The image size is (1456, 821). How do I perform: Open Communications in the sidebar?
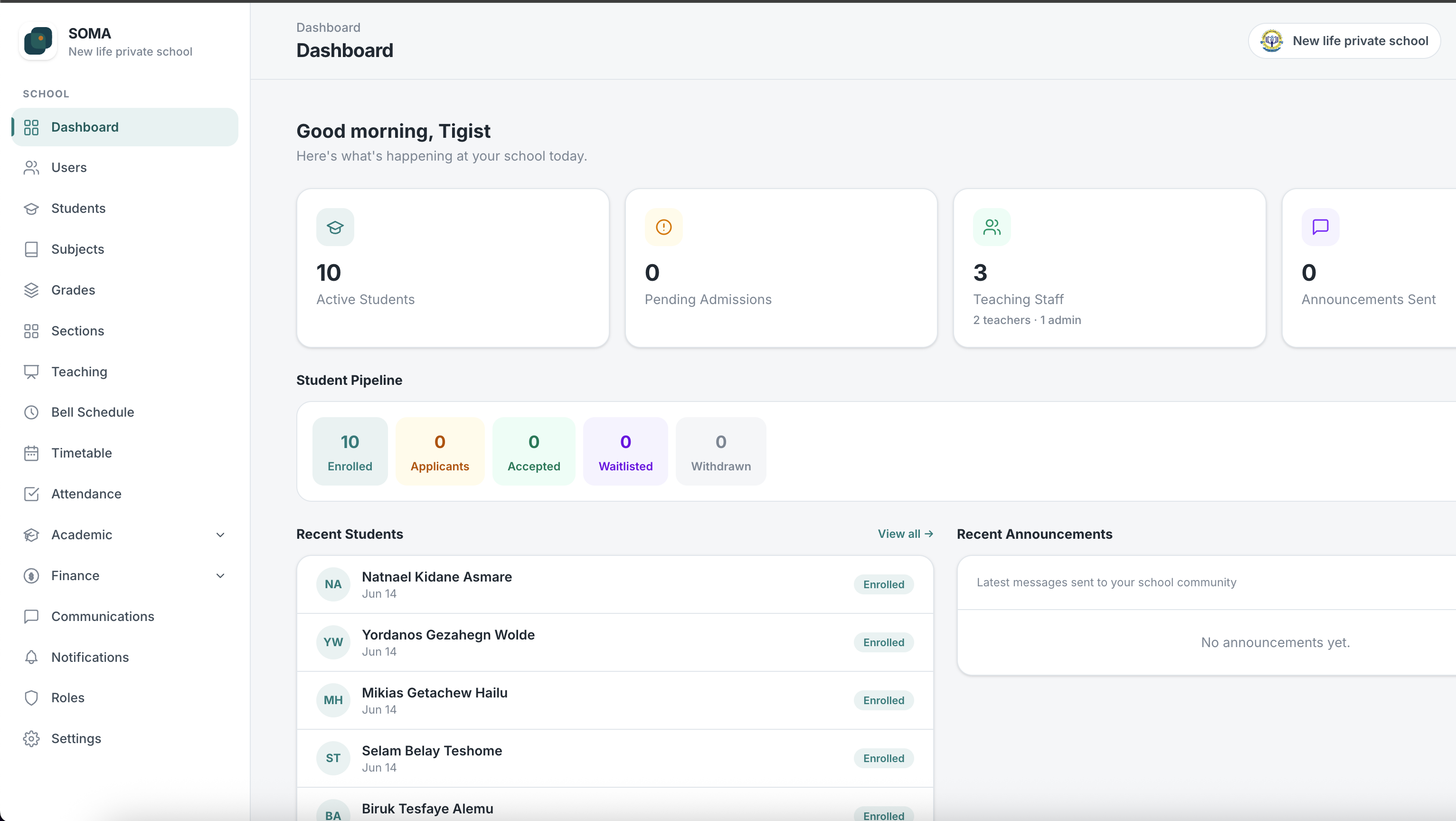(x=125, y=616)
